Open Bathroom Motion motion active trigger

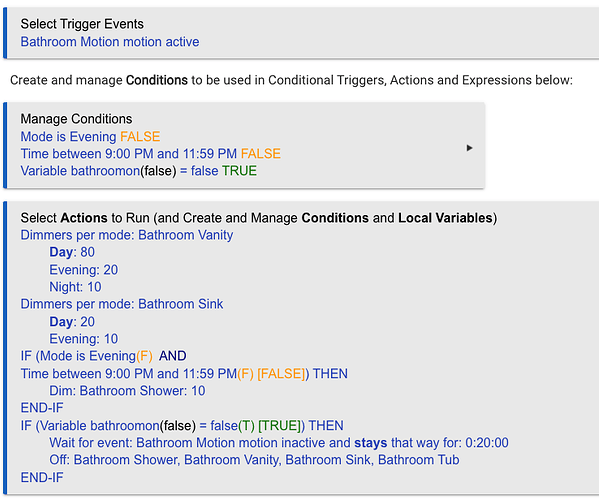110,42
